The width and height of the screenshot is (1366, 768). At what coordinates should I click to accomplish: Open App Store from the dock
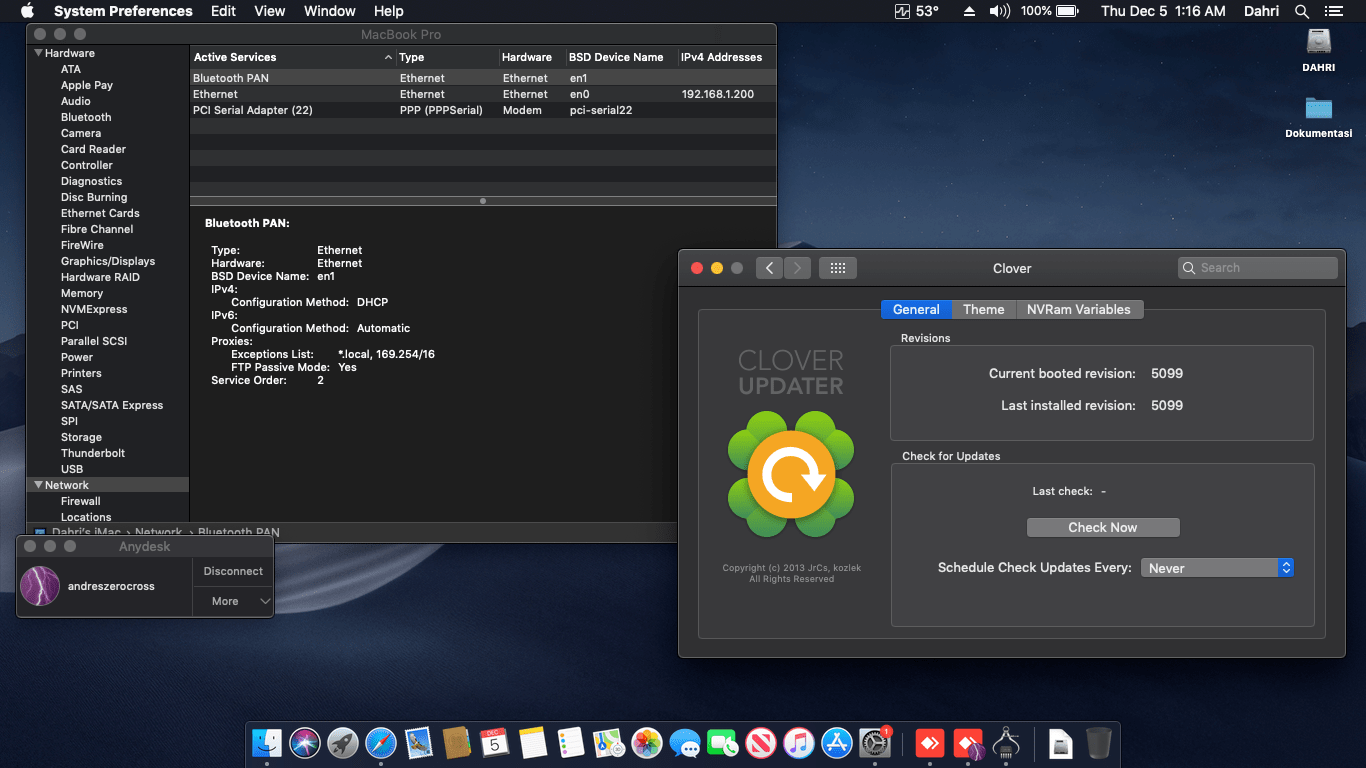837,743
